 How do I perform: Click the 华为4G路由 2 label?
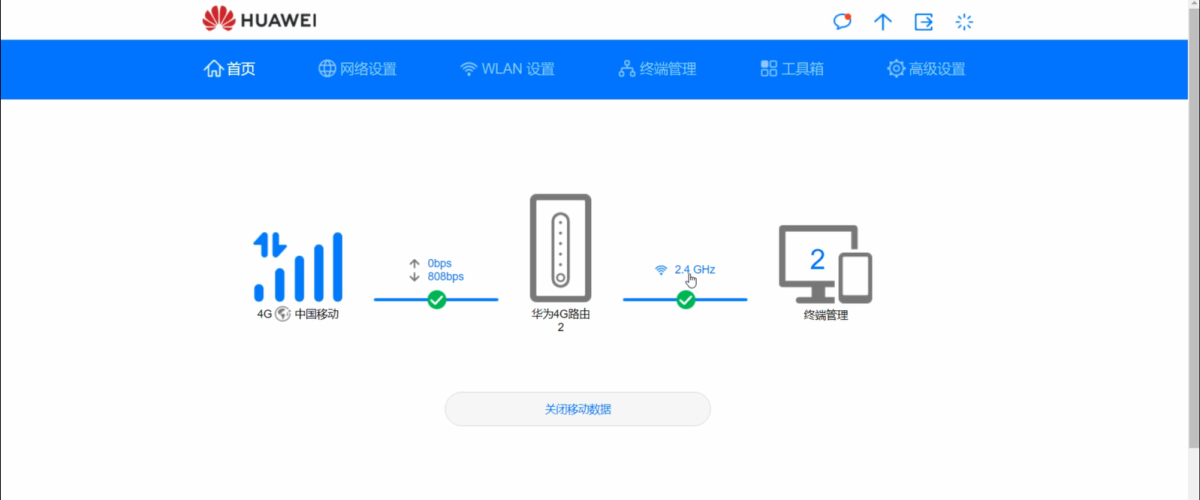[x=561, y=320]
